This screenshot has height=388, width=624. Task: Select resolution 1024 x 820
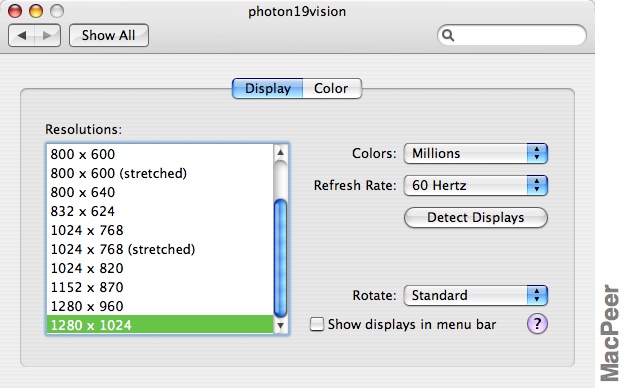[160, 268]
